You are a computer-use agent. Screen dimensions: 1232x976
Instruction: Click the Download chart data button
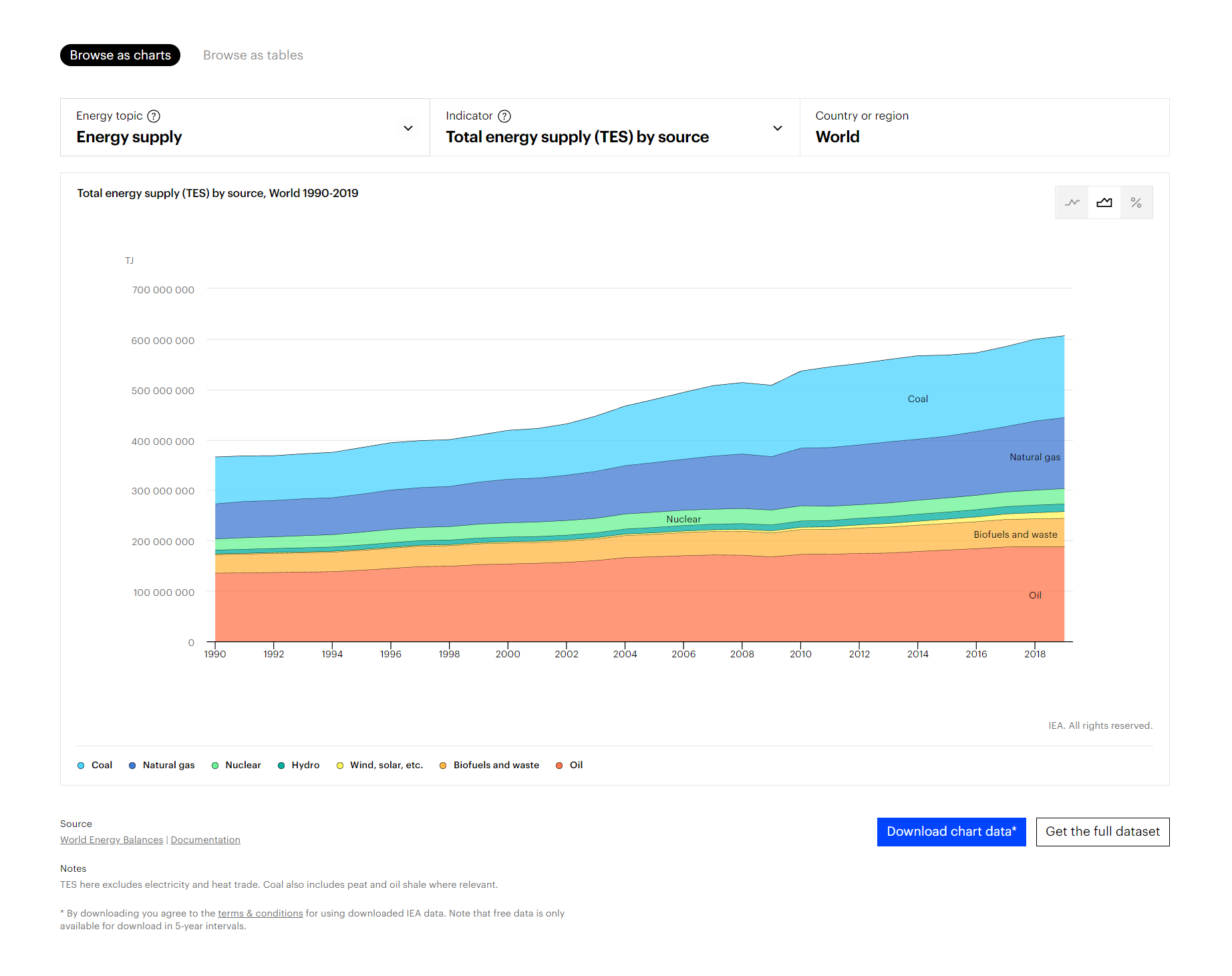951,832
